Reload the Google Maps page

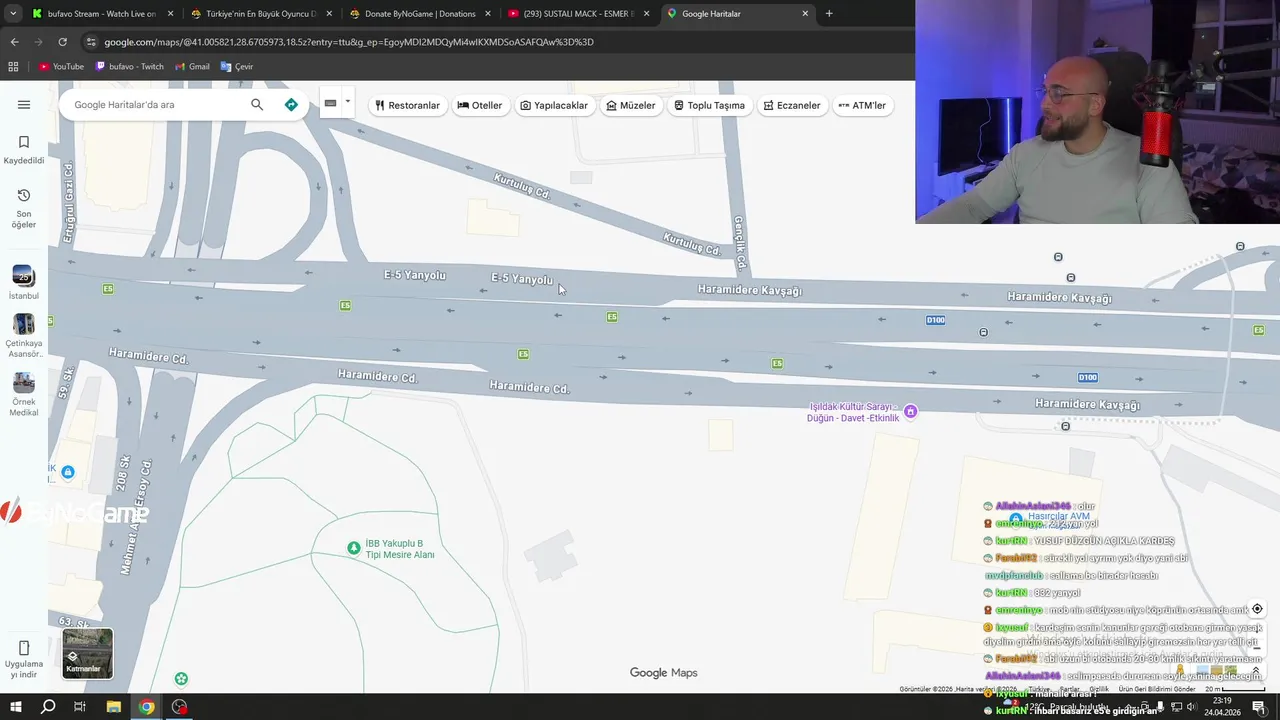pyautogui.click(x=62, y=42)
